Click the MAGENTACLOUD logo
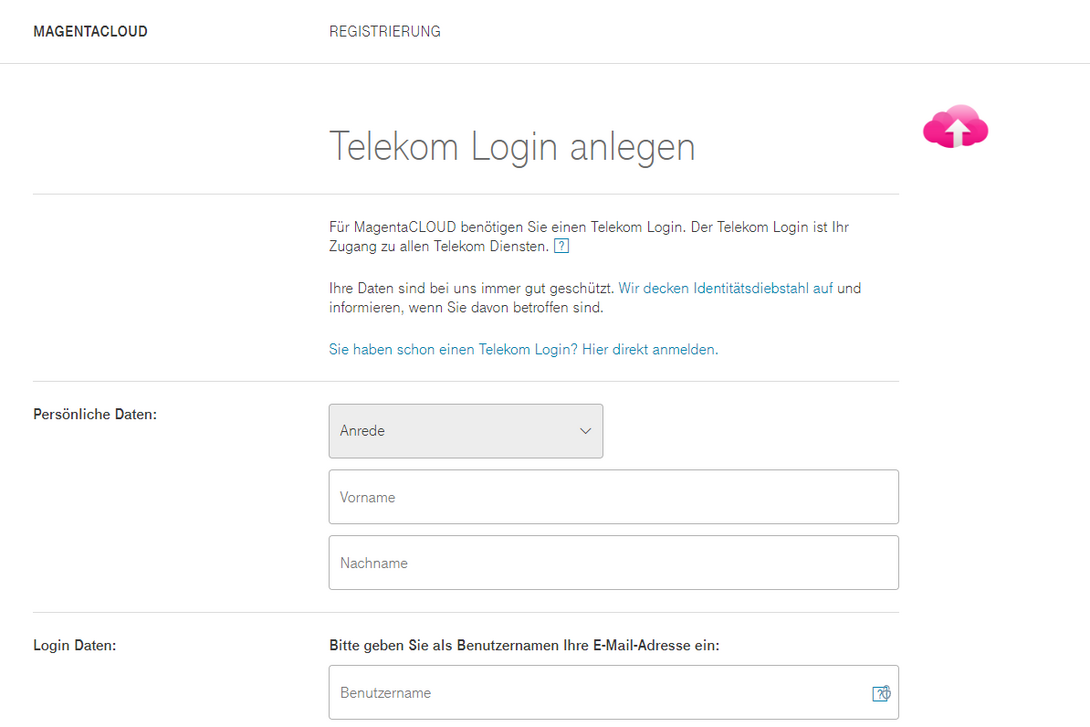The image size is (1090, 727). pyautogui.click(x=90, y=31)
